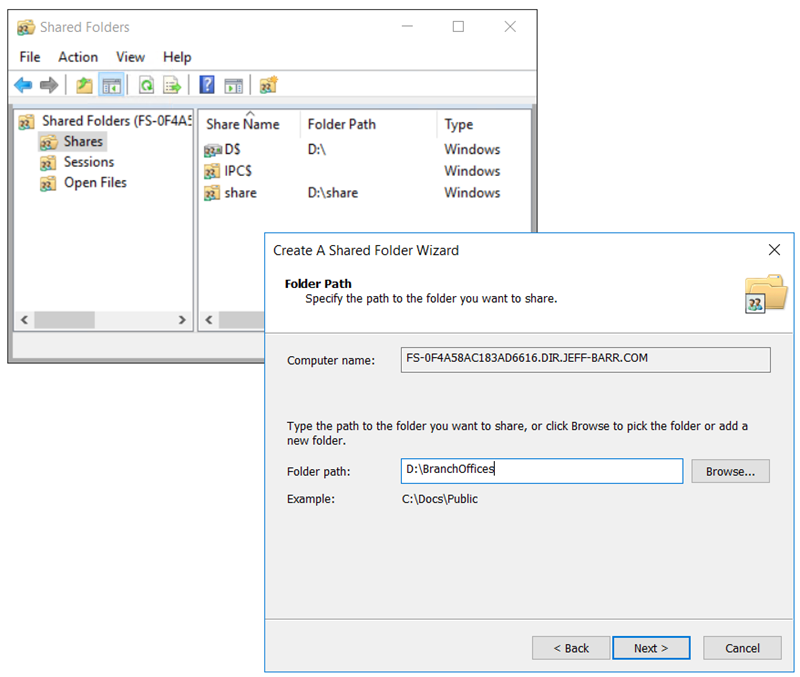This screenshot has width=800, height=677.
Task: Click the Browse... button
Action: [x=730, y=471]
